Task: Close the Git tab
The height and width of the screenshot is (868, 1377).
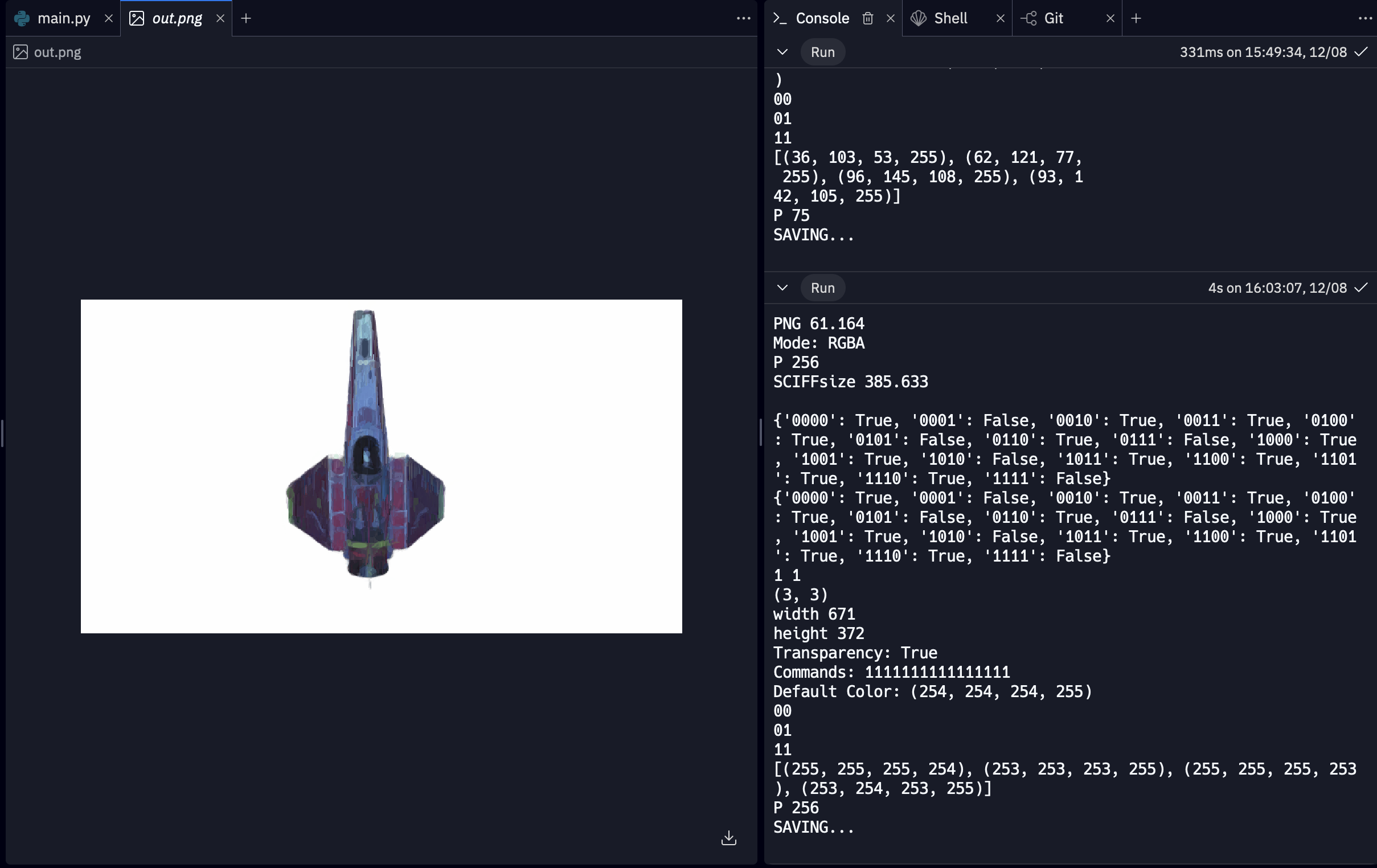Action: (1110, 18)
